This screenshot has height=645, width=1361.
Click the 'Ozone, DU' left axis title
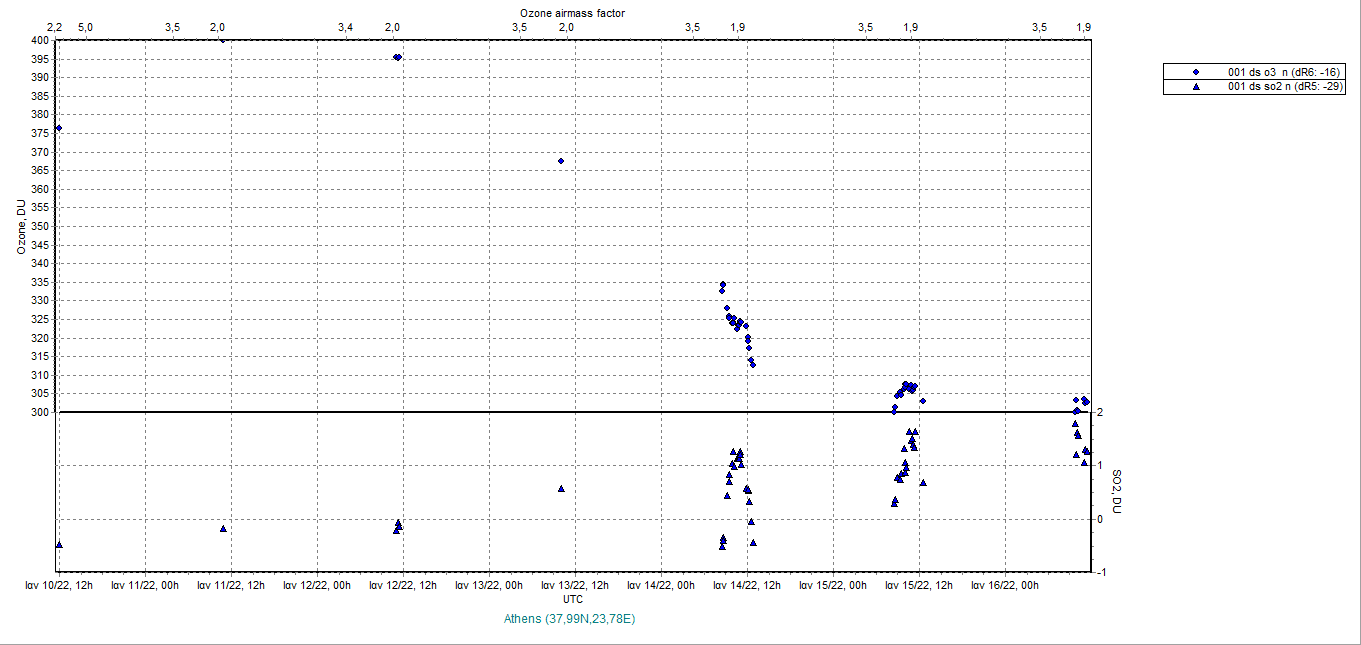21,226
